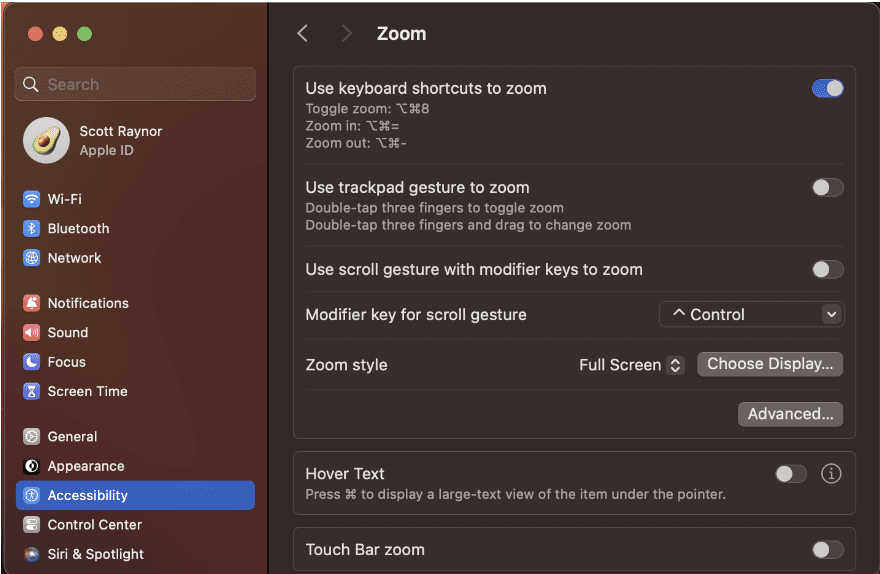
Task: Click the Choose Display button
Action: pyautogui.click(x=769, y=364)
